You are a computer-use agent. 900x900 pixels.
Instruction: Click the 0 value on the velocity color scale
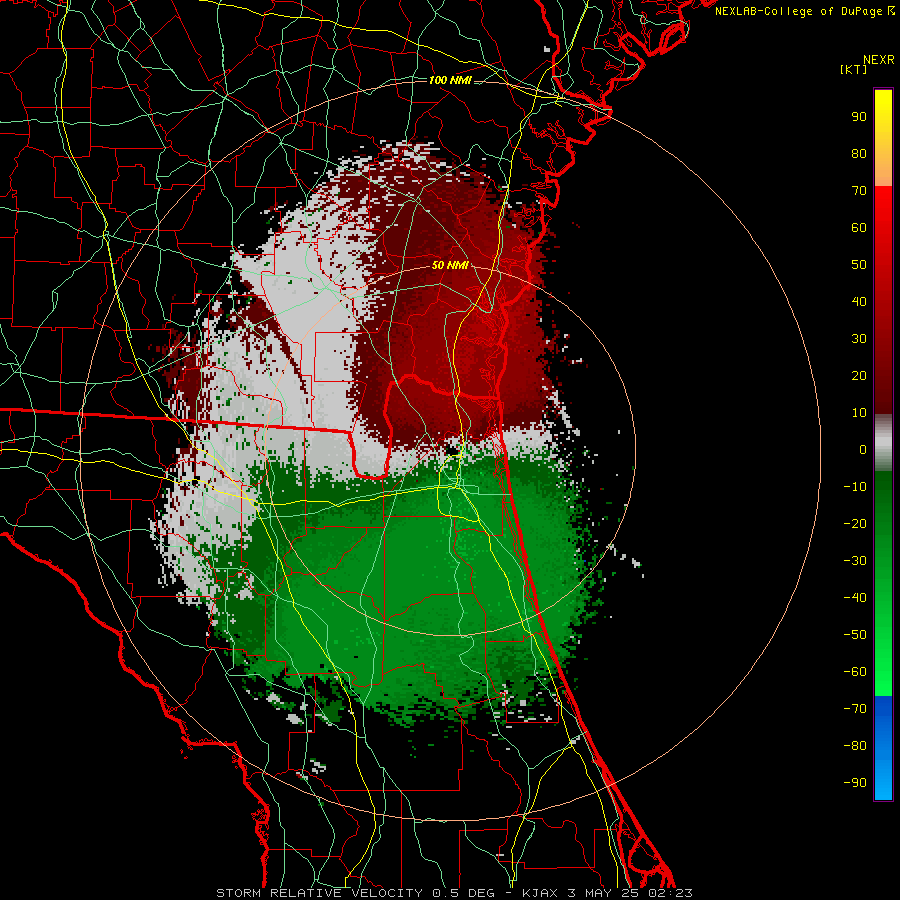863,449
